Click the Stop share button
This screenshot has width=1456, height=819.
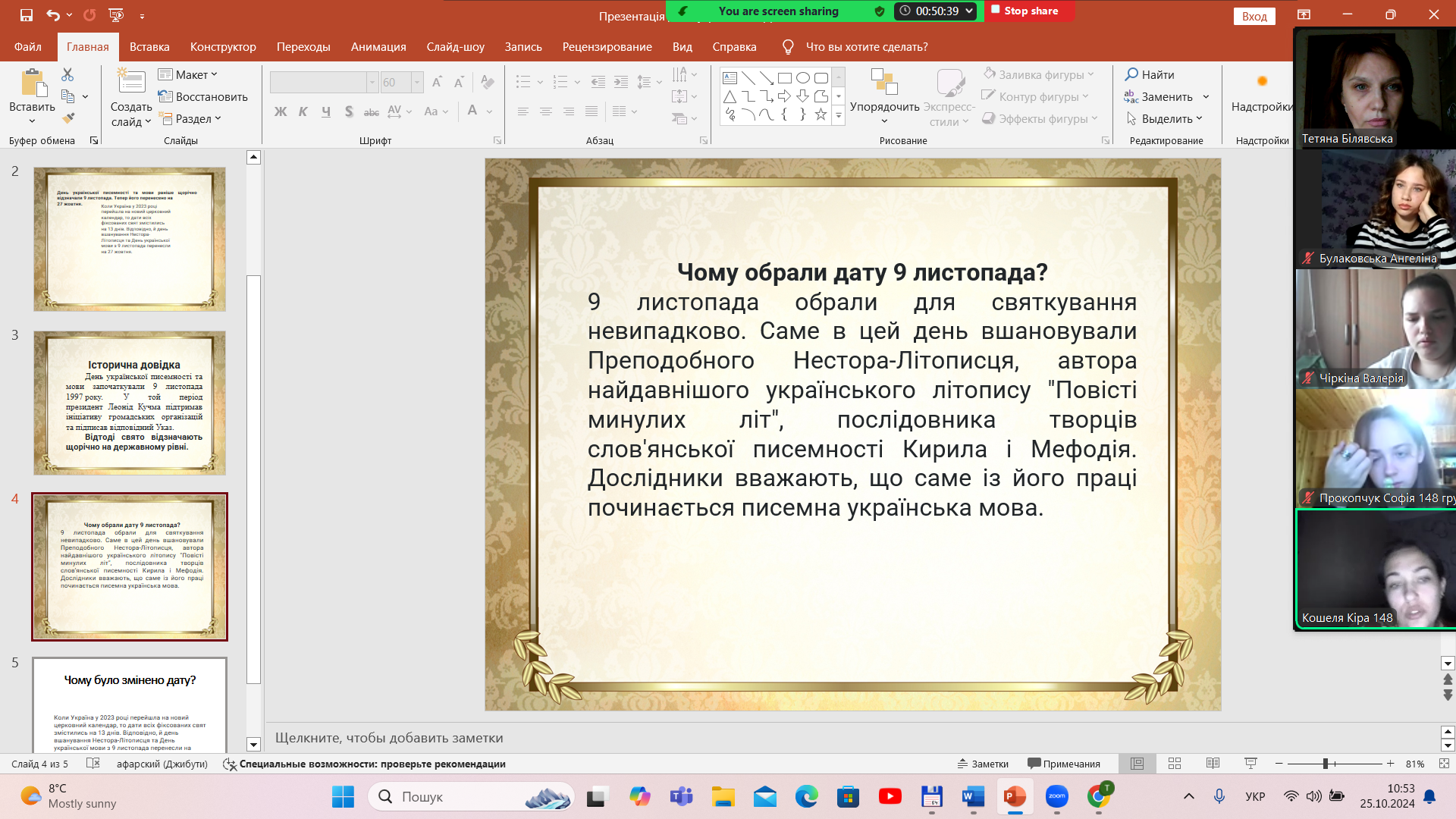pos(1024,11)
